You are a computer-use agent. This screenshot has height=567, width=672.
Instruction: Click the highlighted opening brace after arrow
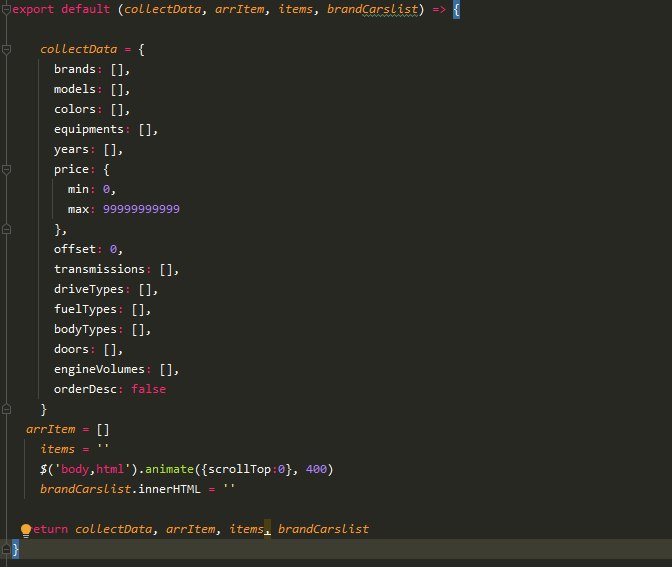(x=456, y=9)
